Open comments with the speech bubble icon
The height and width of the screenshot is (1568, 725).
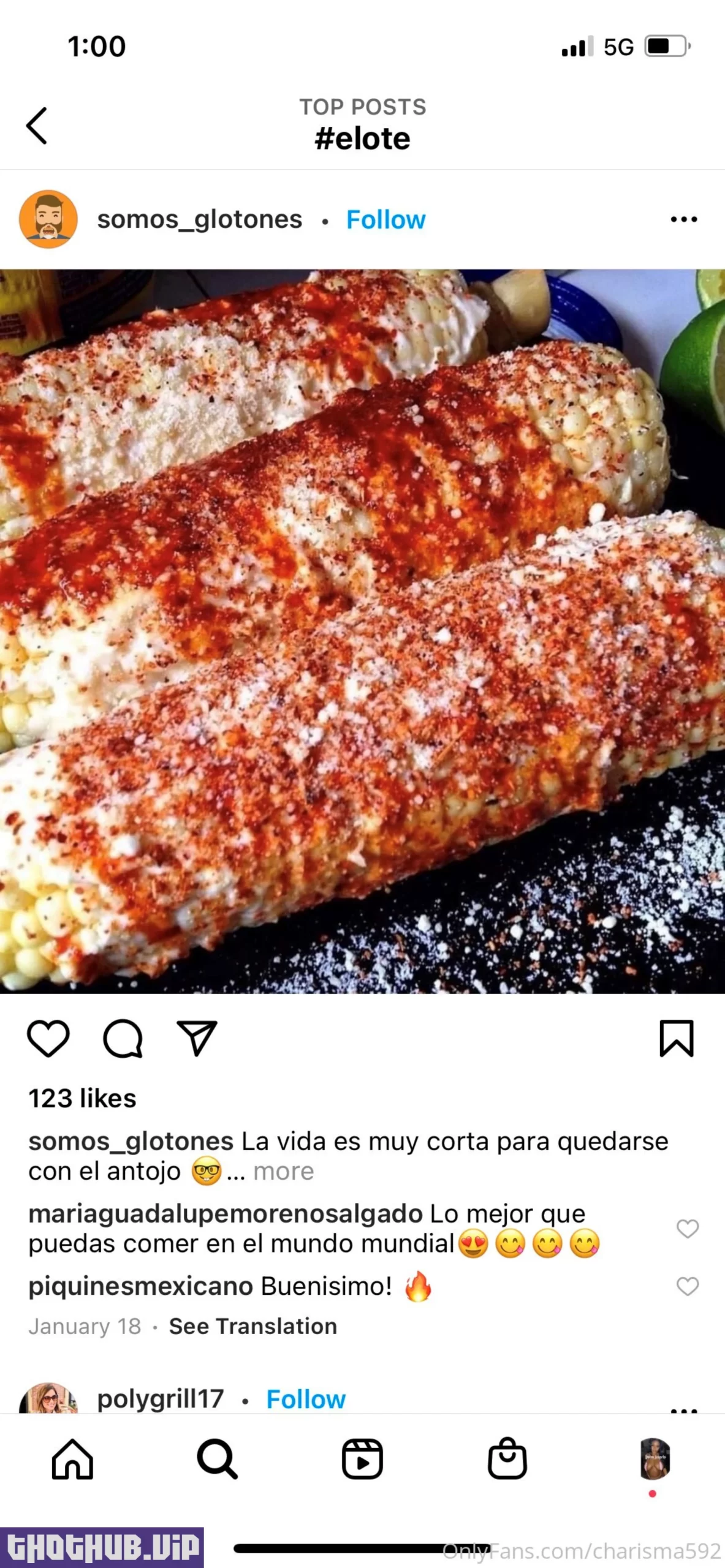pos(123,1038)
